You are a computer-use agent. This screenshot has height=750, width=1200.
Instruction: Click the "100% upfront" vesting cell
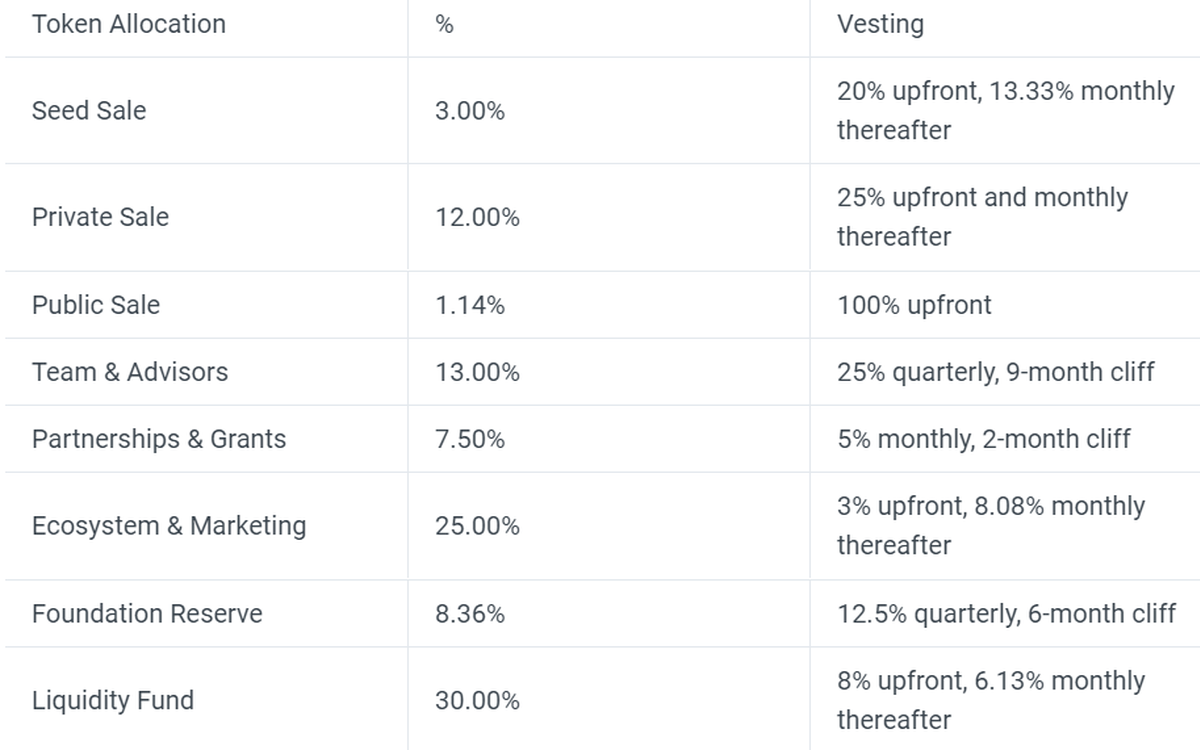[x=914, y=305]
